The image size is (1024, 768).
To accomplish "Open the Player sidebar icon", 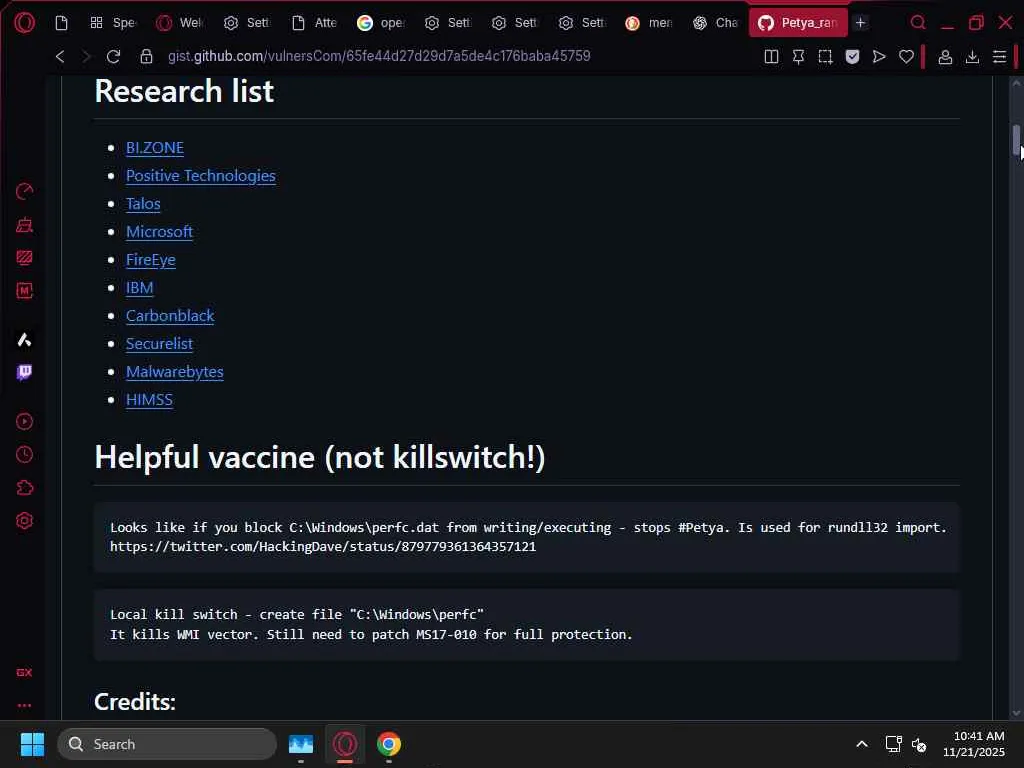I will [x=24, y=421].
